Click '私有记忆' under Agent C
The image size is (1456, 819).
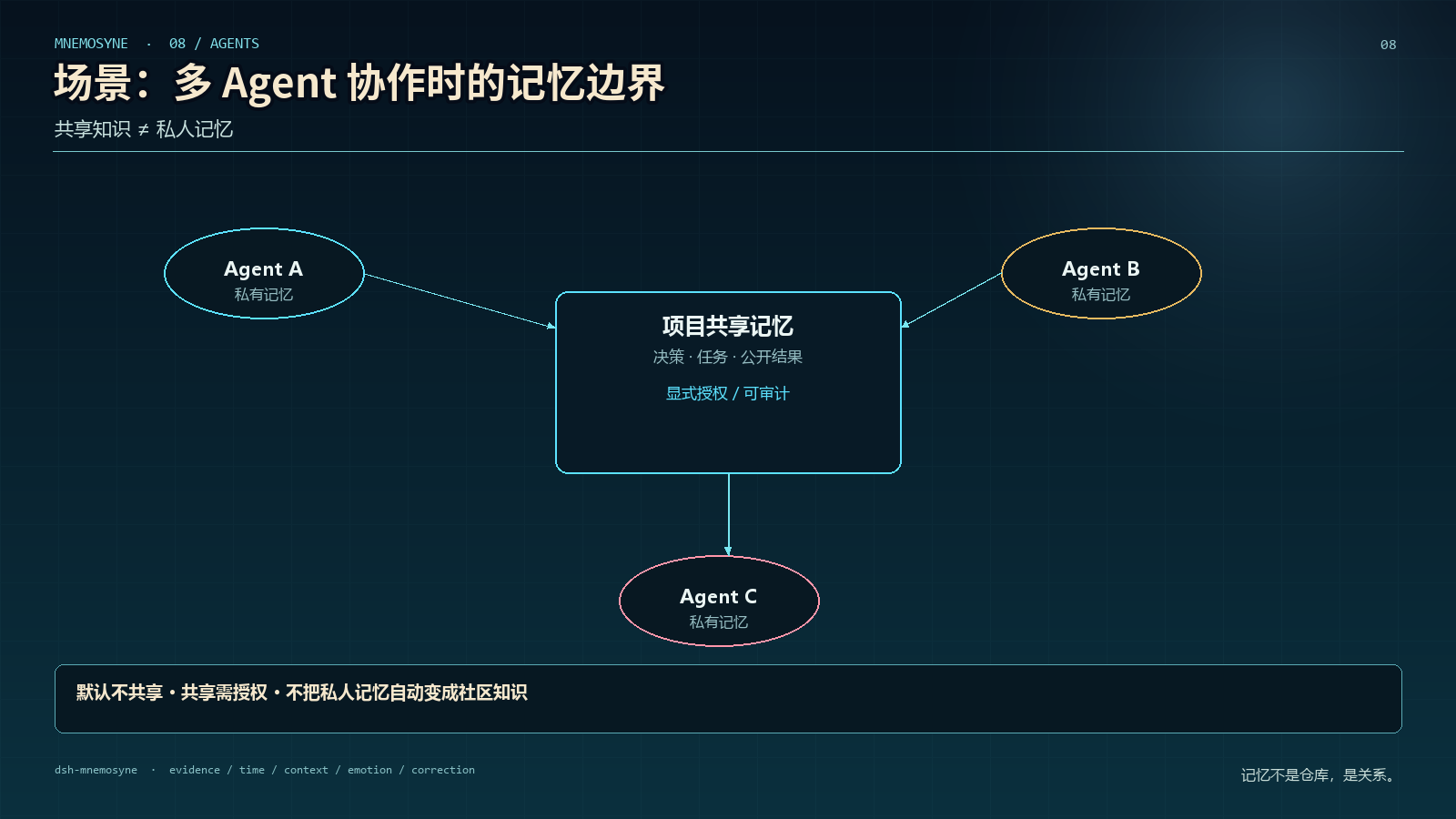pos(719,622)
